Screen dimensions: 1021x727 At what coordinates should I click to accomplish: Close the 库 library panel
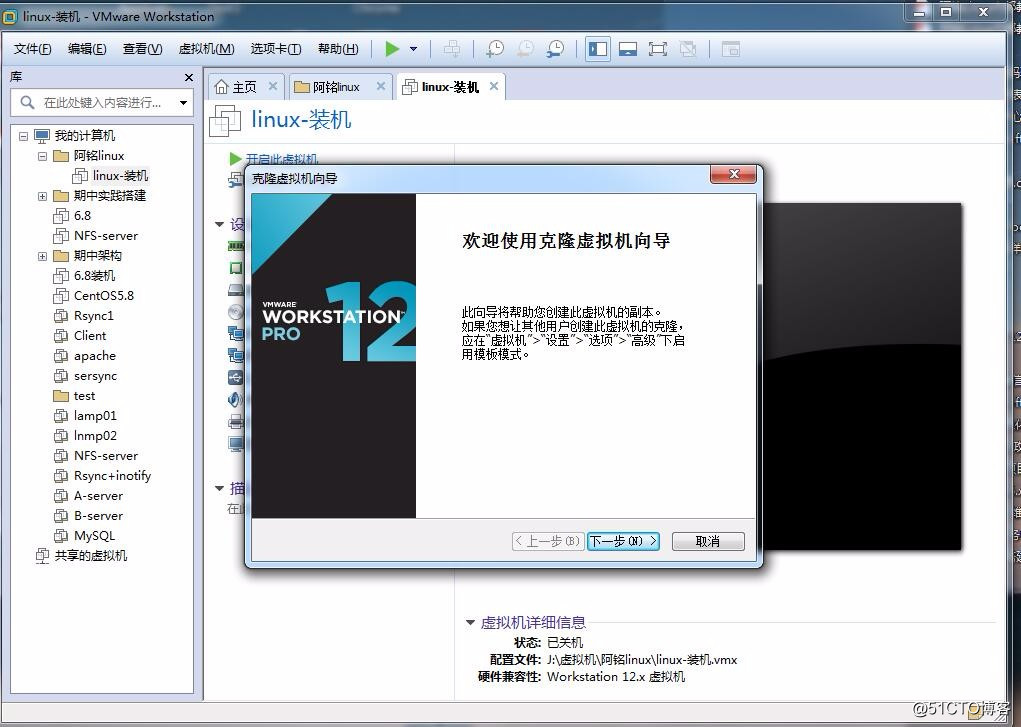189,78
